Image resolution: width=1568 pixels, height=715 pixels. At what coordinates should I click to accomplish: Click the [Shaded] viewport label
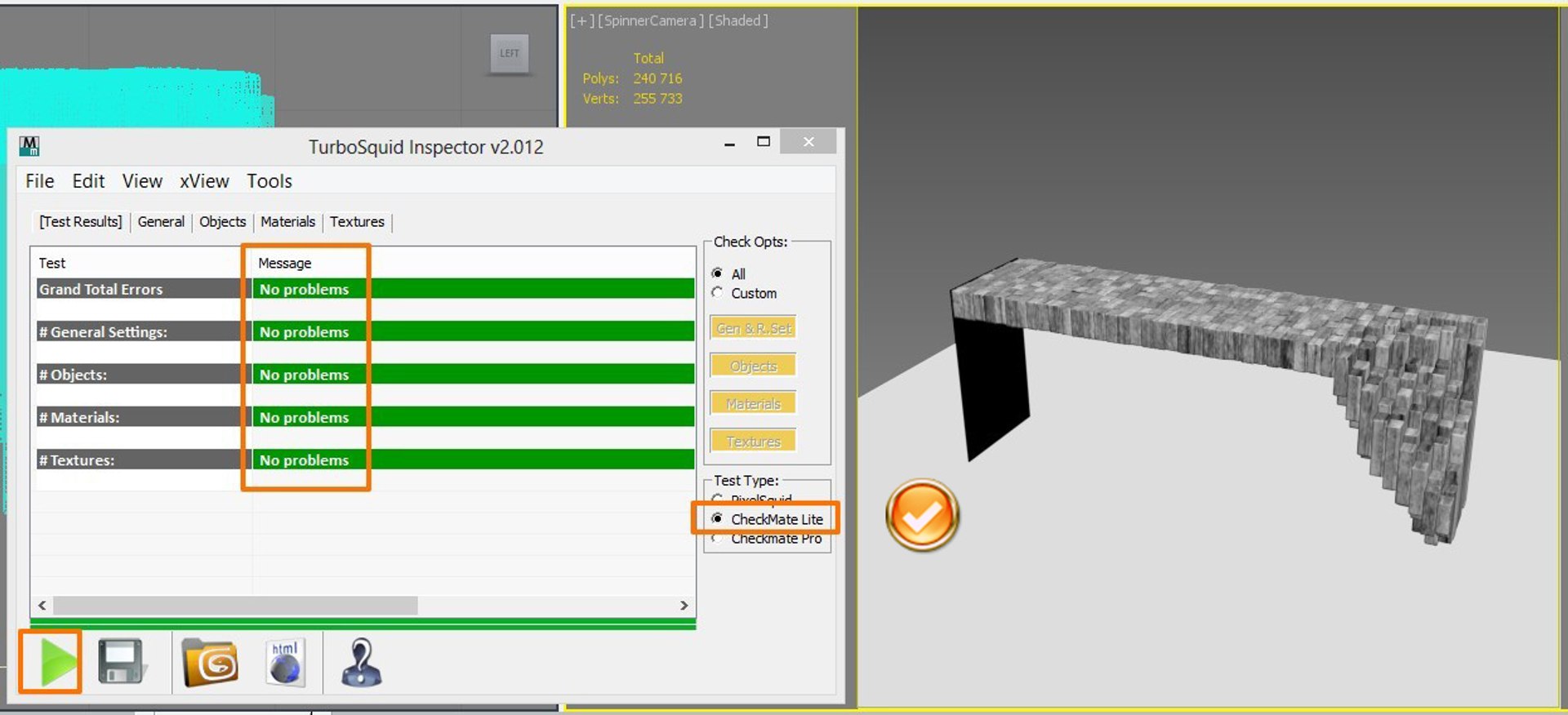click(x=738, y=20)
